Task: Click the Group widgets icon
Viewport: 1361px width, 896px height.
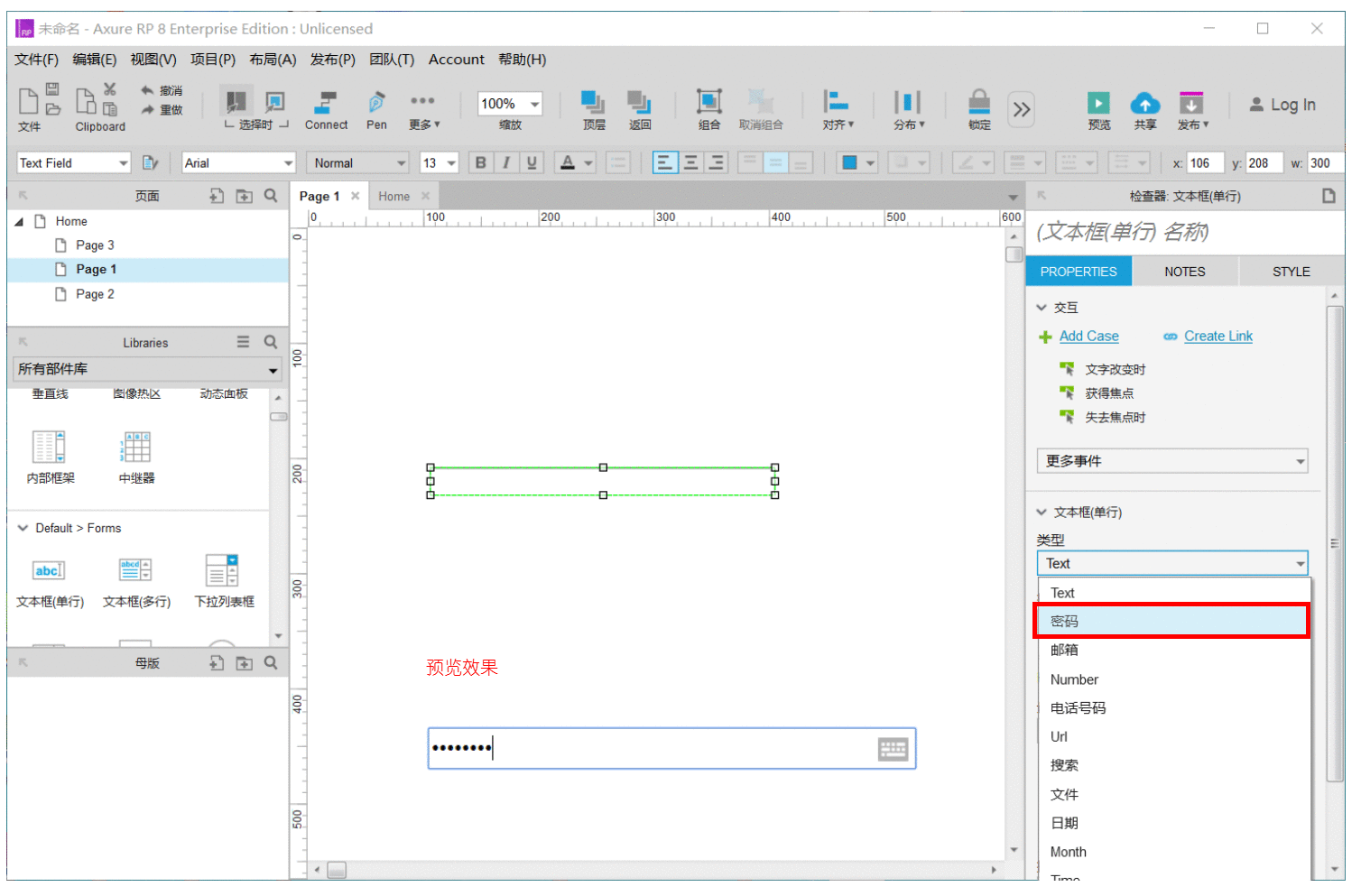Action: (709, 101)
